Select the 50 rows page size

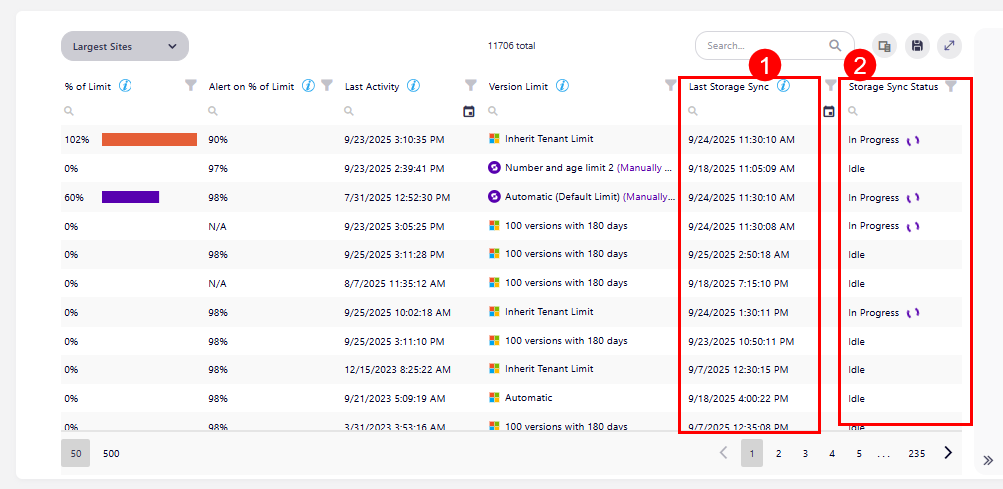pyautogui.click(x=75, y=453)
